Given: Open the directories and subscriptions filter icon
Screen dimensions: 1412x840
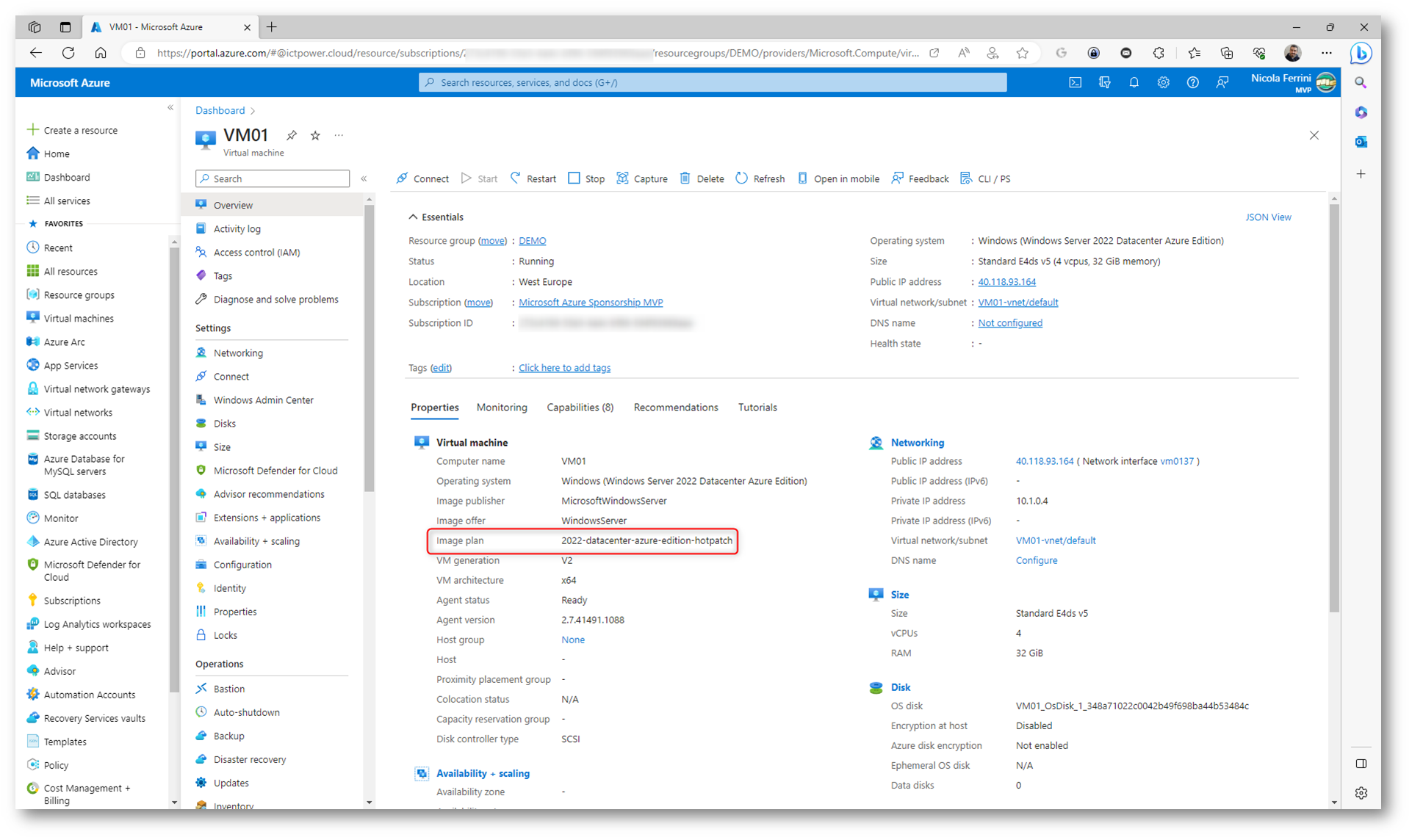Looking at the screenshot, I should tap(1104, 83).
